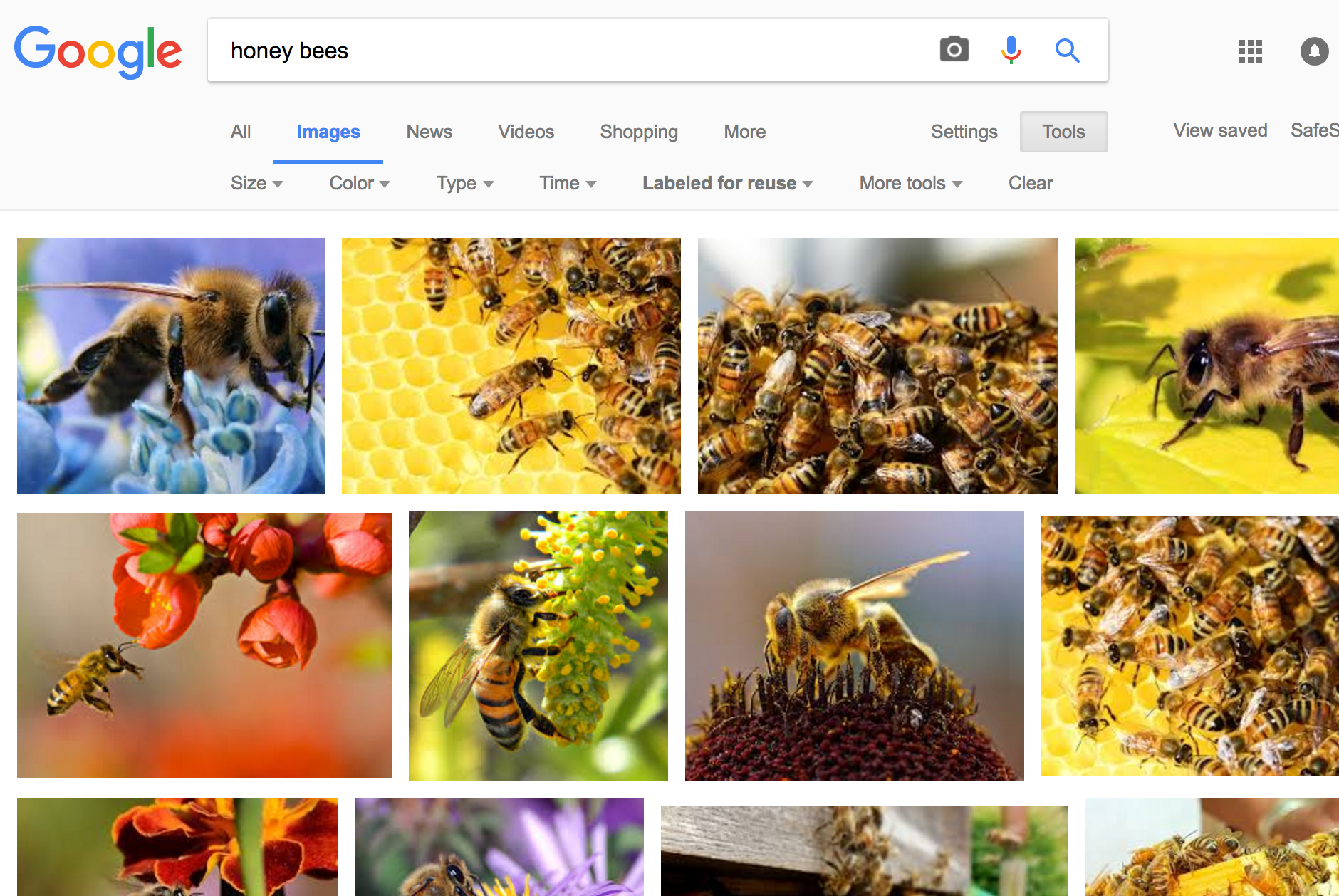
Task: Expand the Type filter dropdown
Action: [464, 183]
